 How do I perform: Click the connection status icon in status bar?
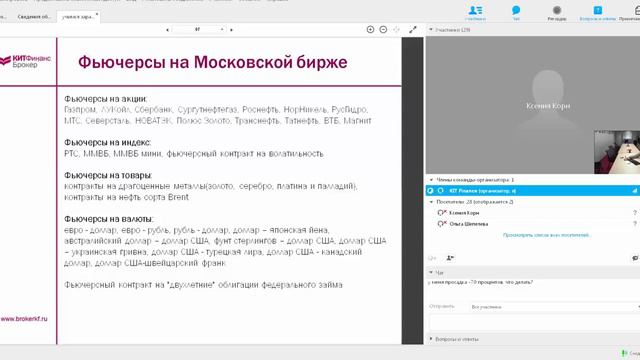[624, 353]
